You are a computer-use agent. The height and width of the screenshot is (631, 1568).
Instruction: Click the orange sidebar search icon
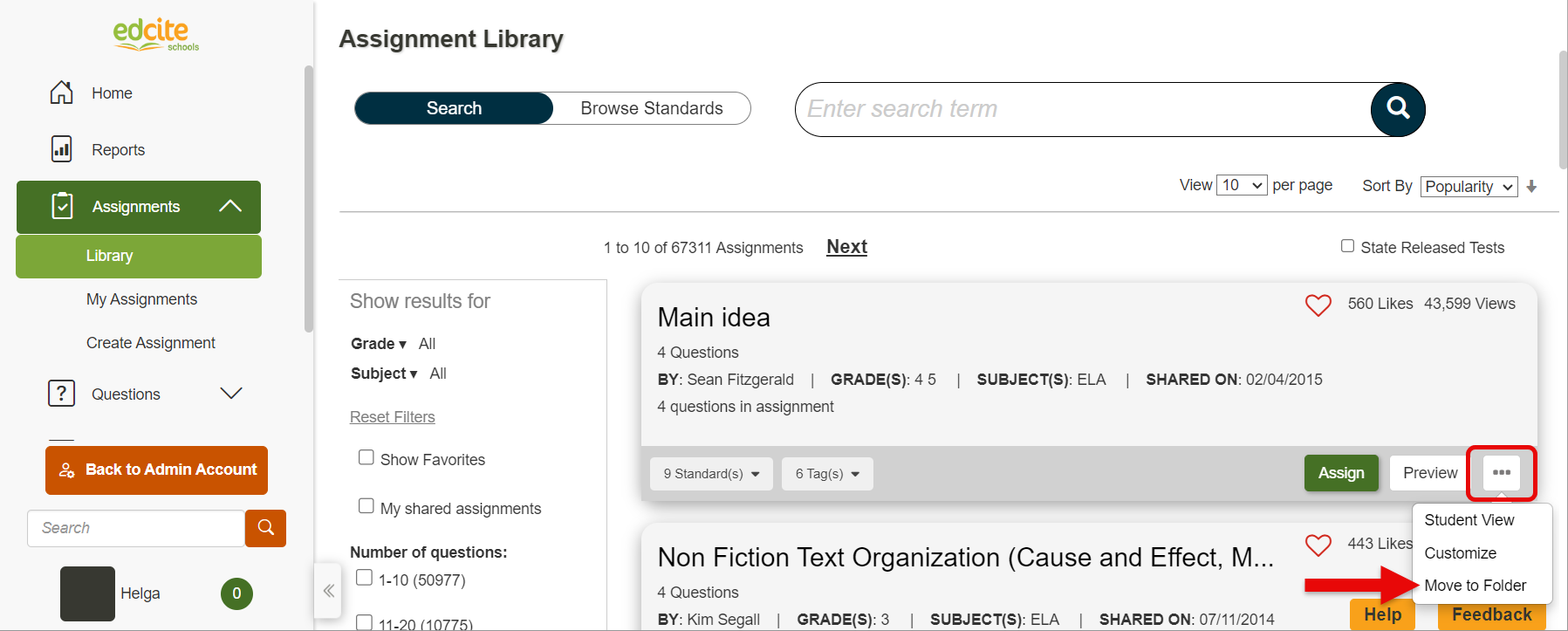click(266, 528)
